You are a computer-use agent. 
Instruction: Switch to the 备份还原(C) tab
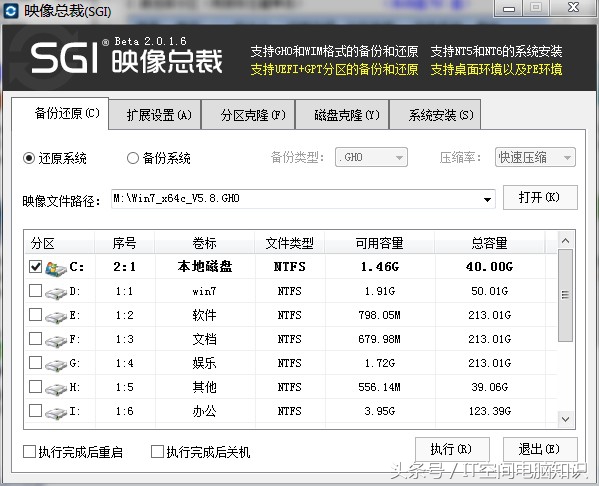tap(60, 113)
